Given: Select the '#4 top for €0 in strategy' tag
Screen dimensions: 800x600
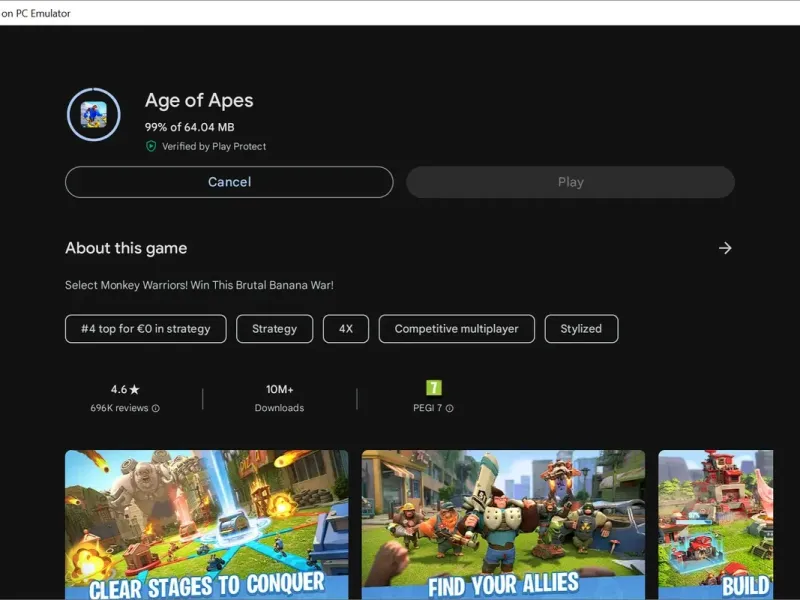Looking at the screenshot, I should coord(146,329).
